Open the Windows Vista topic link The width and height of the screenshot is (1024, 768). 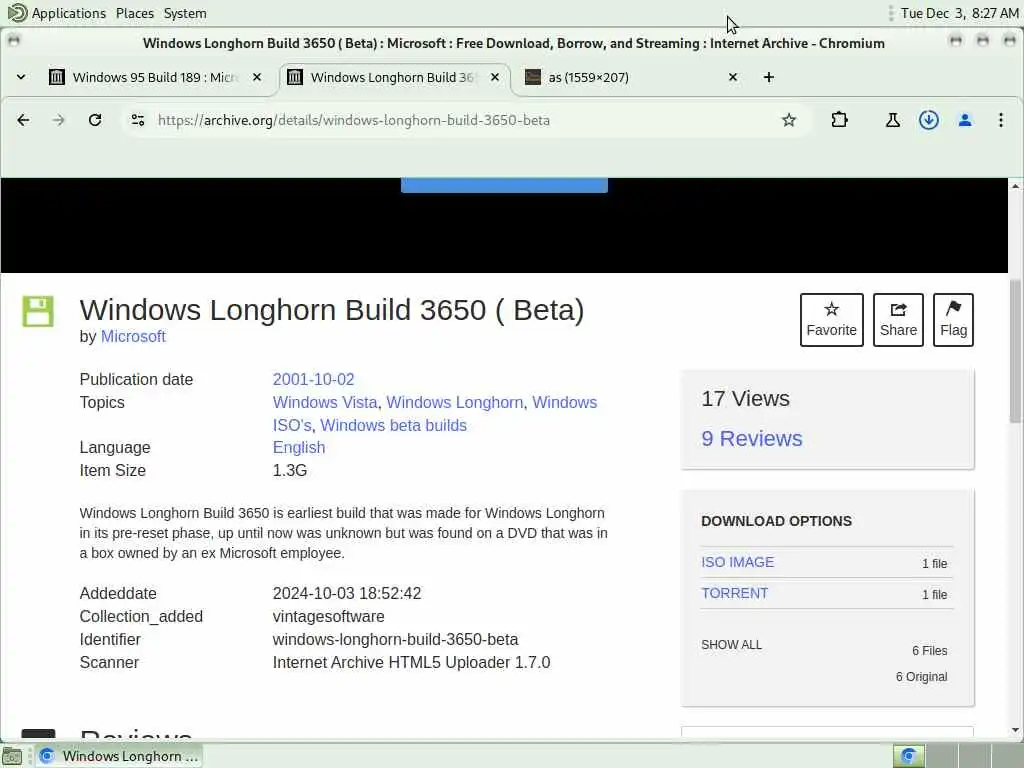(x=325, y=402)
